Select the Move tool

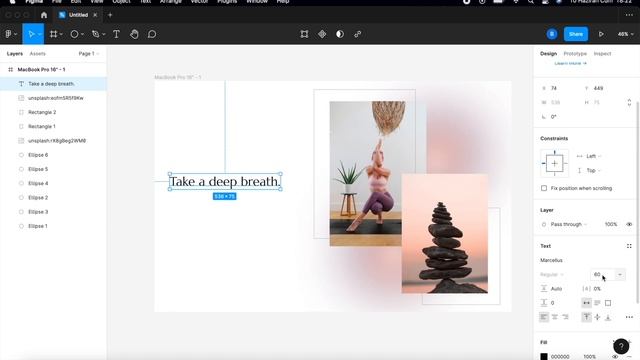click(x=31, y=34)
